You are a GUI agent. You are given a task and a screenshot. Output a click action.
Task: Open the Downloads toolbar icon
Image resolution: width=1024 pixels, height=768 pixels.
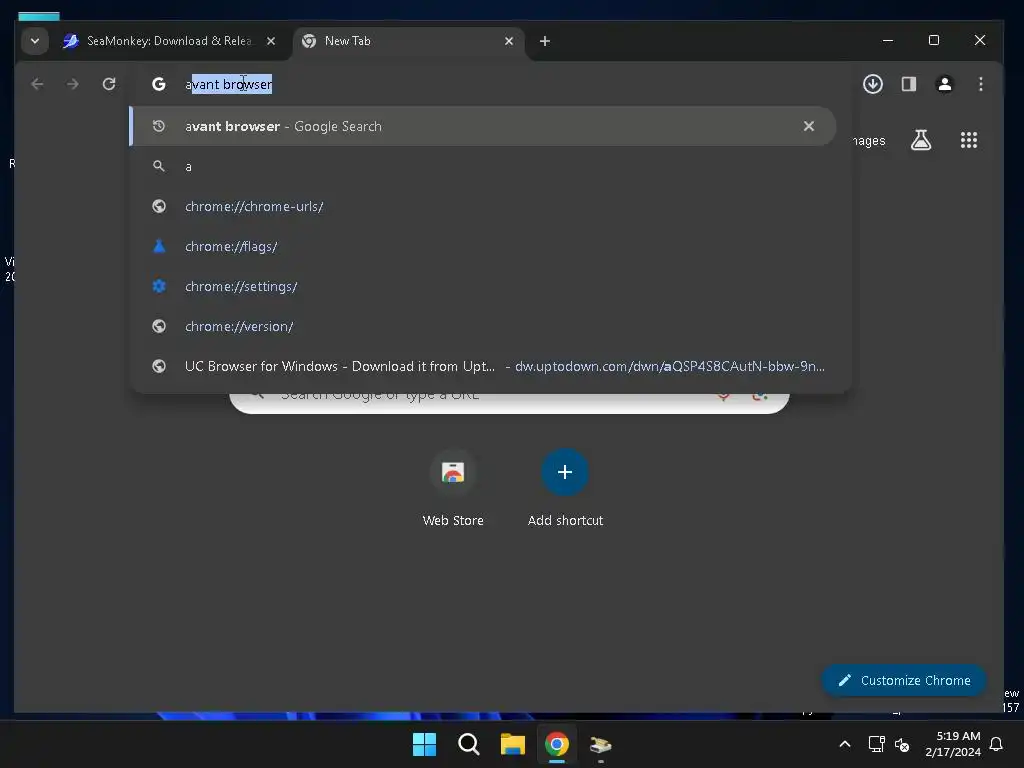pyautogui.click(x=872, y=84)
